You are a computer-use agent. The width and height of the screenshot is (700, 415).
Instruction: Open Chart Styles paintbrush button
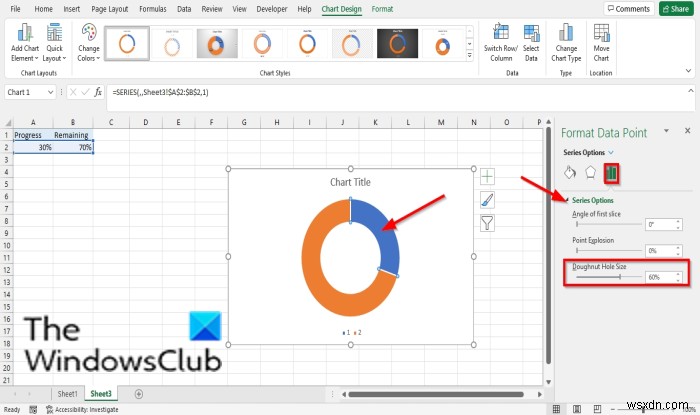point(487,199)
